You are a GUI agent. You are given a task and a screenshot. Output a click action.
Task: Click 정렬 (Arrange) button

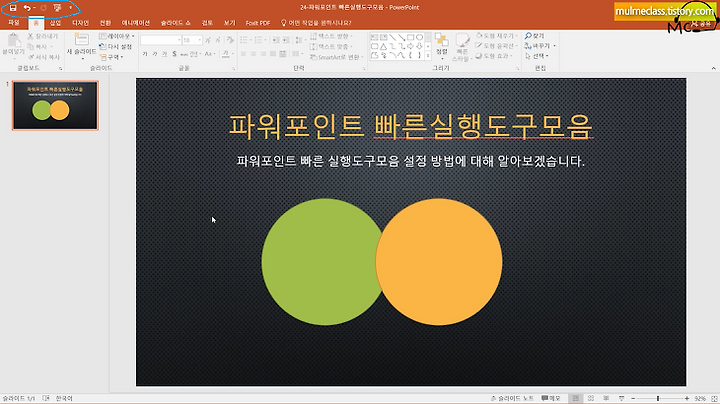442,46
